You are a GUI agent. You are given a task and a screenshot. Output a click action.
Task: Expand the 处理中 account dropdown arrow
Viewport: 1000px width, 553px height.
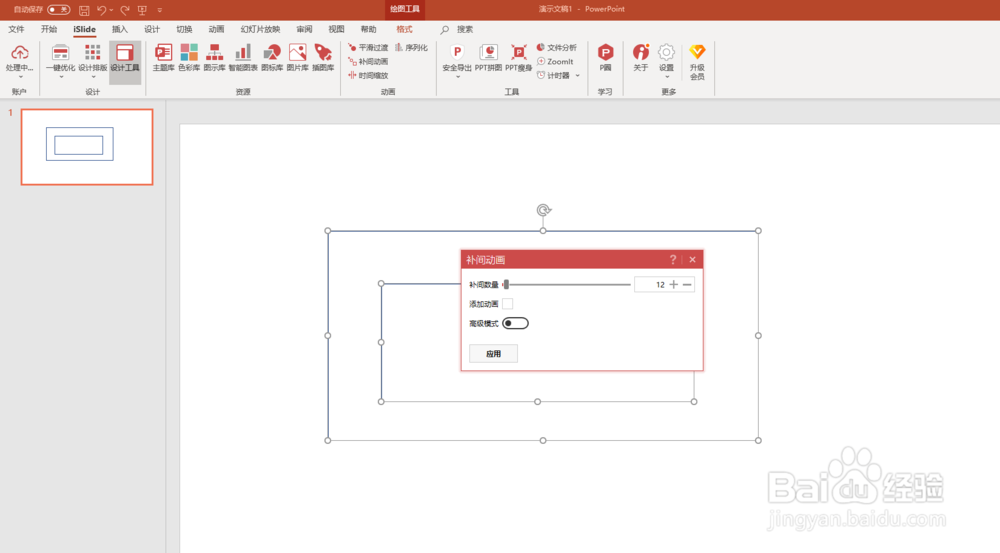pyautogui.click(x=20, y=77)
